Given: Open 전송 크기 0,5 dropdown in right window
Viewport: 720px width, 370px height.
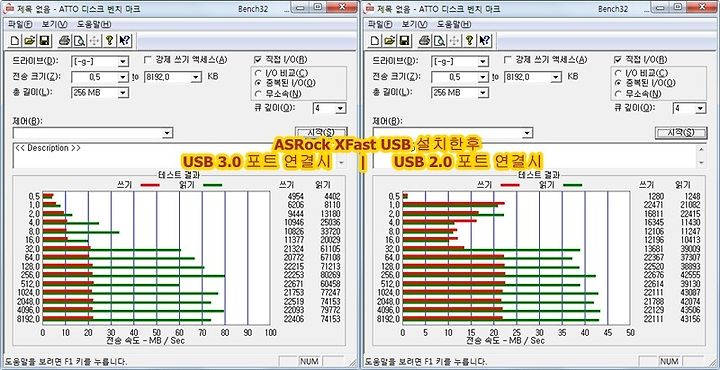Looking at the screenshot, I should pyautogui.click(x=483, y=77).
